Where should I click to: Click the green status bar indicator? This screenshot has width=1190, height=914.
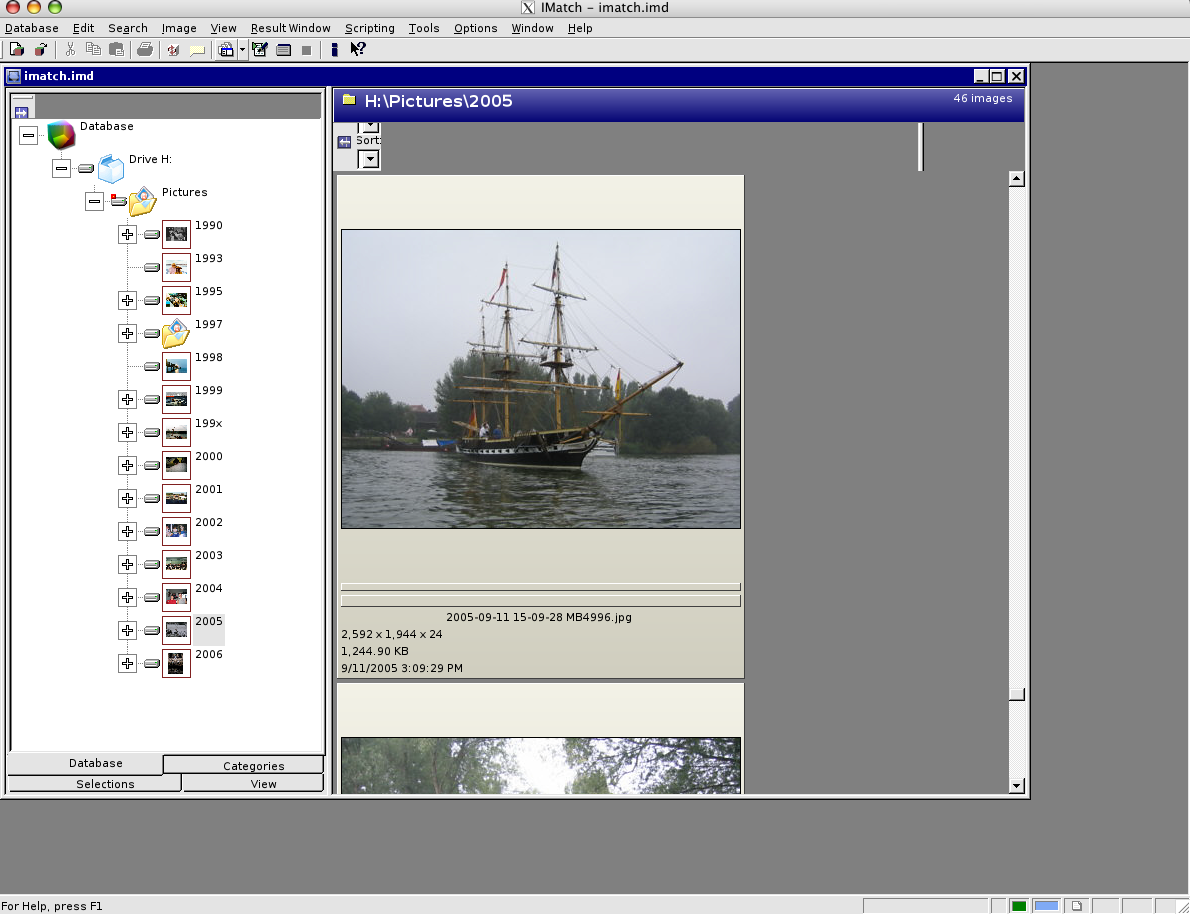pyautogui.click(x=1018, y=906)
